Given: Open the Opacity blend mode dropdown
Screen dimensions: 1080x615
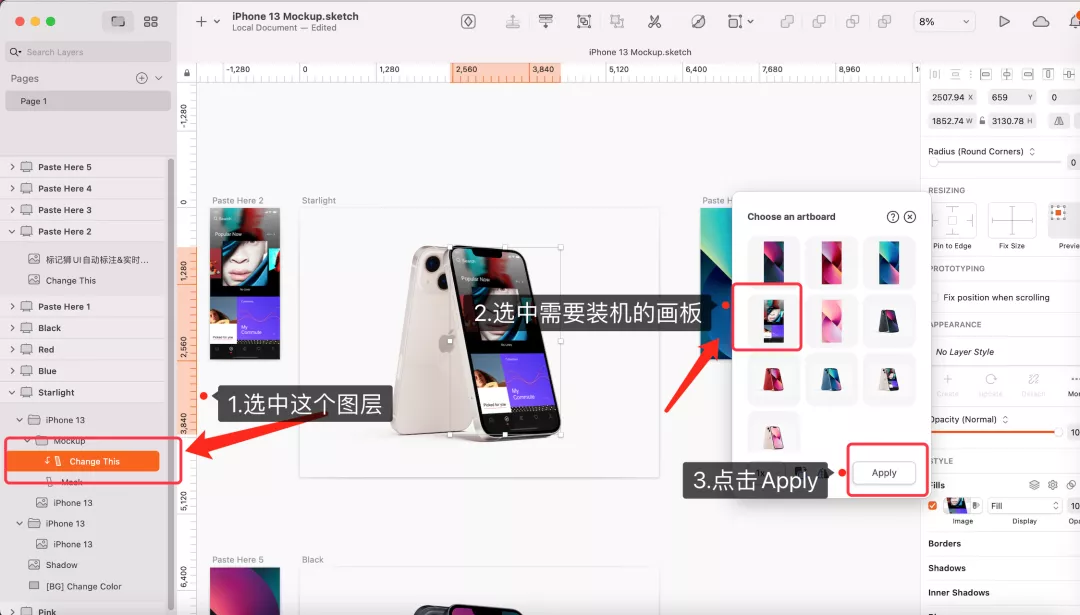Looking at the screenshot, I should coord(1006,420).
